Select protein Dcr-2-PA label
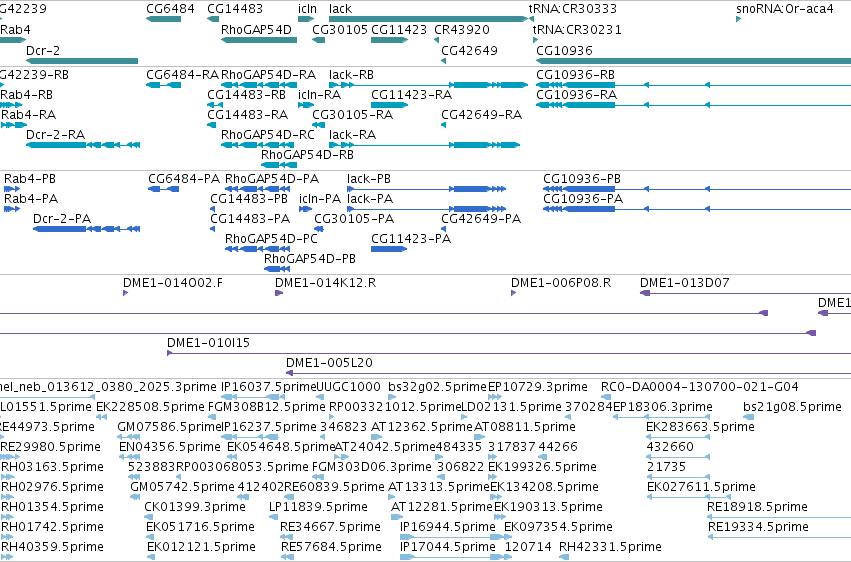 click(x=62, y=219)
